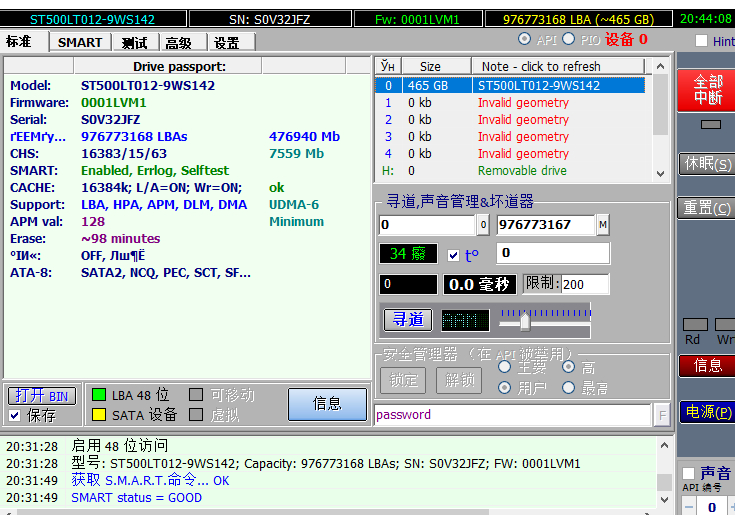Click the small indicator below 全部中断
Image resolution: width=735 pixels, height=515 pixels.
click(x=711, y=125)
